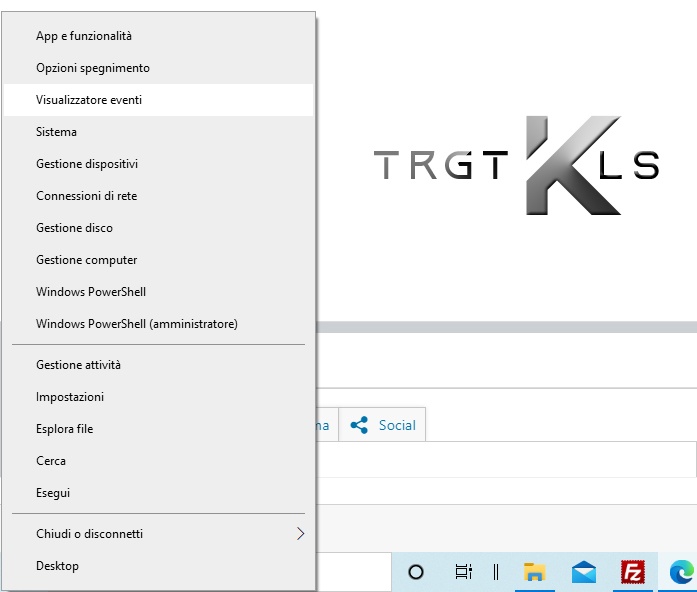The height and width of the screenshot is (592, 697).
Task: Launch Windows PowerShell (amministratore)
Action: (x=137, y=324)
